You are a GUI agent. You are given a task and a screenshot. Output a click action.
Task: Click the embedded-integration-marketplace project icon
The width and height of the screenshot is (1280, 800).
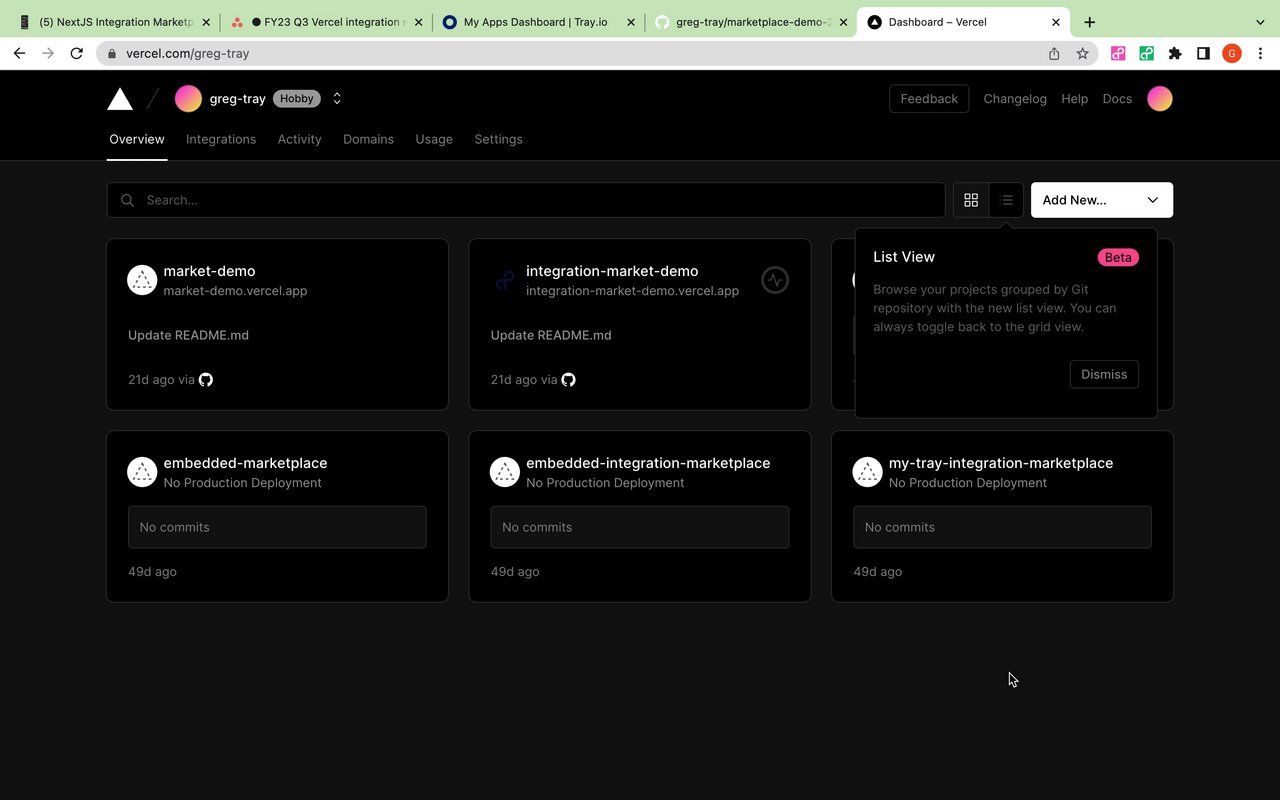pyautogui.click(x=505, y=472)
